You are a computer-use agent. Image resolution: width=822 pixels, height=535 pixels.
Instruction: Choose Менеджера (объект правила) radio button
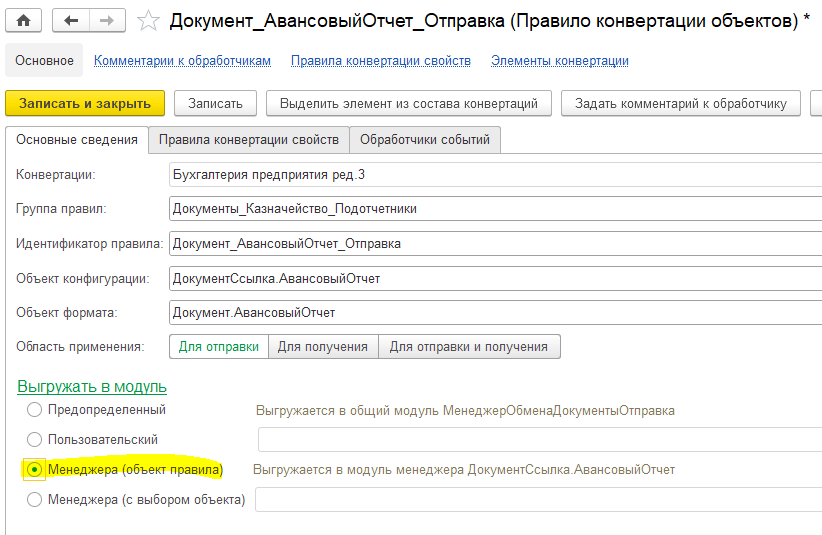coord(35,469)
